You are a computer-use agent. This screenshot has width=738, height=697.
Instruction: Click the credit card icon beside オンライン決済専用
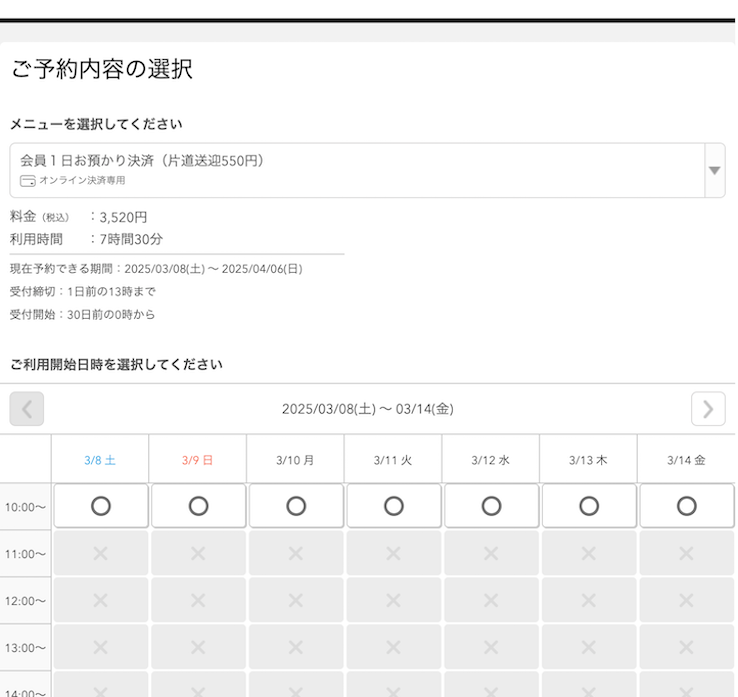pyautogui.click(x=27, y=181)
